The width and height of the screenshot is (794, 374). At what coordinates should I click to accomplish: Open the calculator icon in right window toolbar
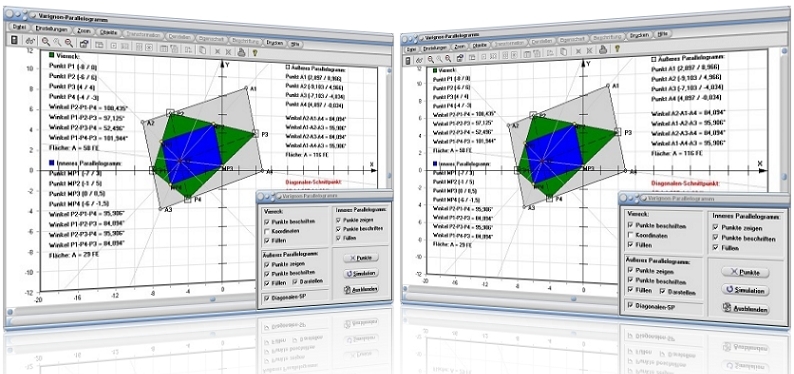click(x=408, y=60)
